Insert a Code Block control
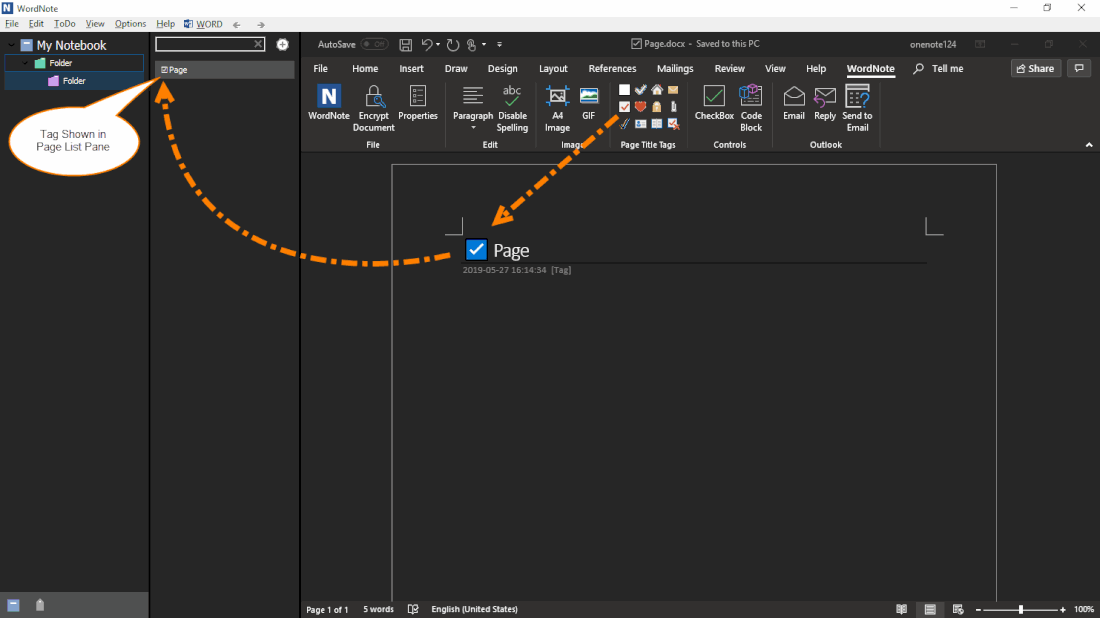 751,108
